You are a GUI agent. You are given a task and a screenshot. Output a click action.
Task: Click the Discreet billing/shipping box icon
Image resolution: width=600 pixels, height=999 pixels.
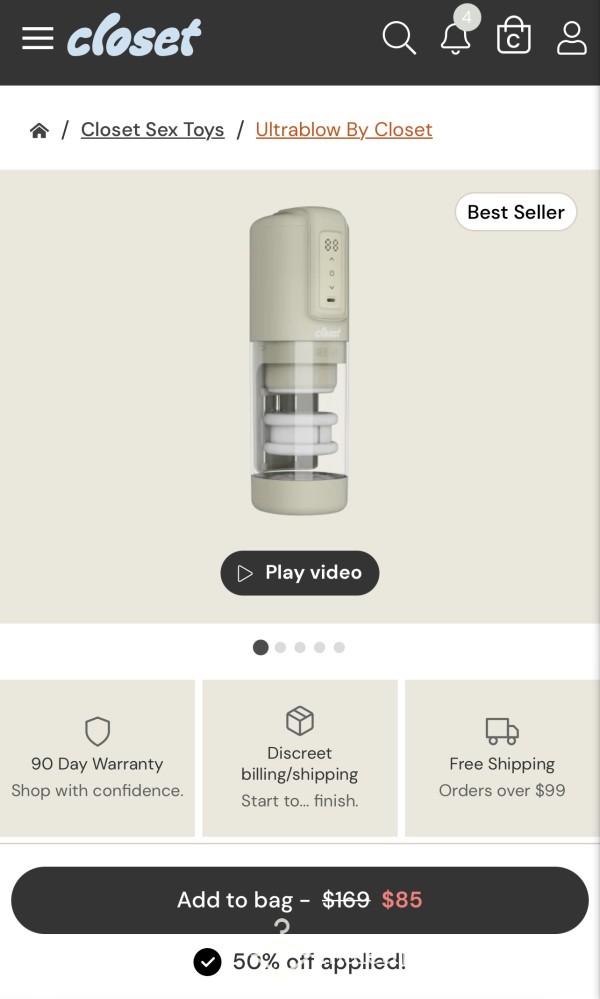tap(300, 721)
